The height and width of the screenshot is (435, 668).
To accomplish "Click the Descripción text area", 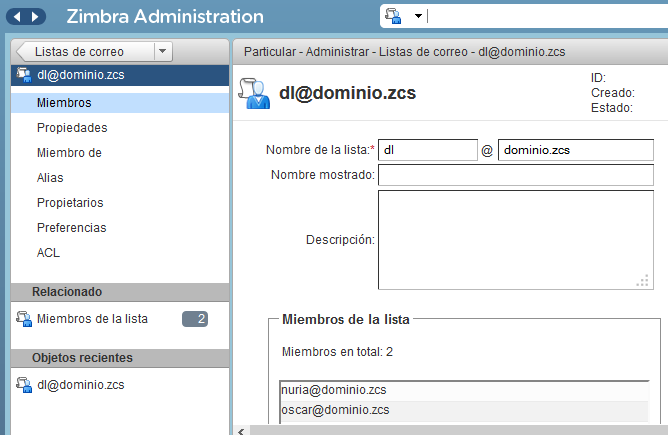I will [516, 240].
